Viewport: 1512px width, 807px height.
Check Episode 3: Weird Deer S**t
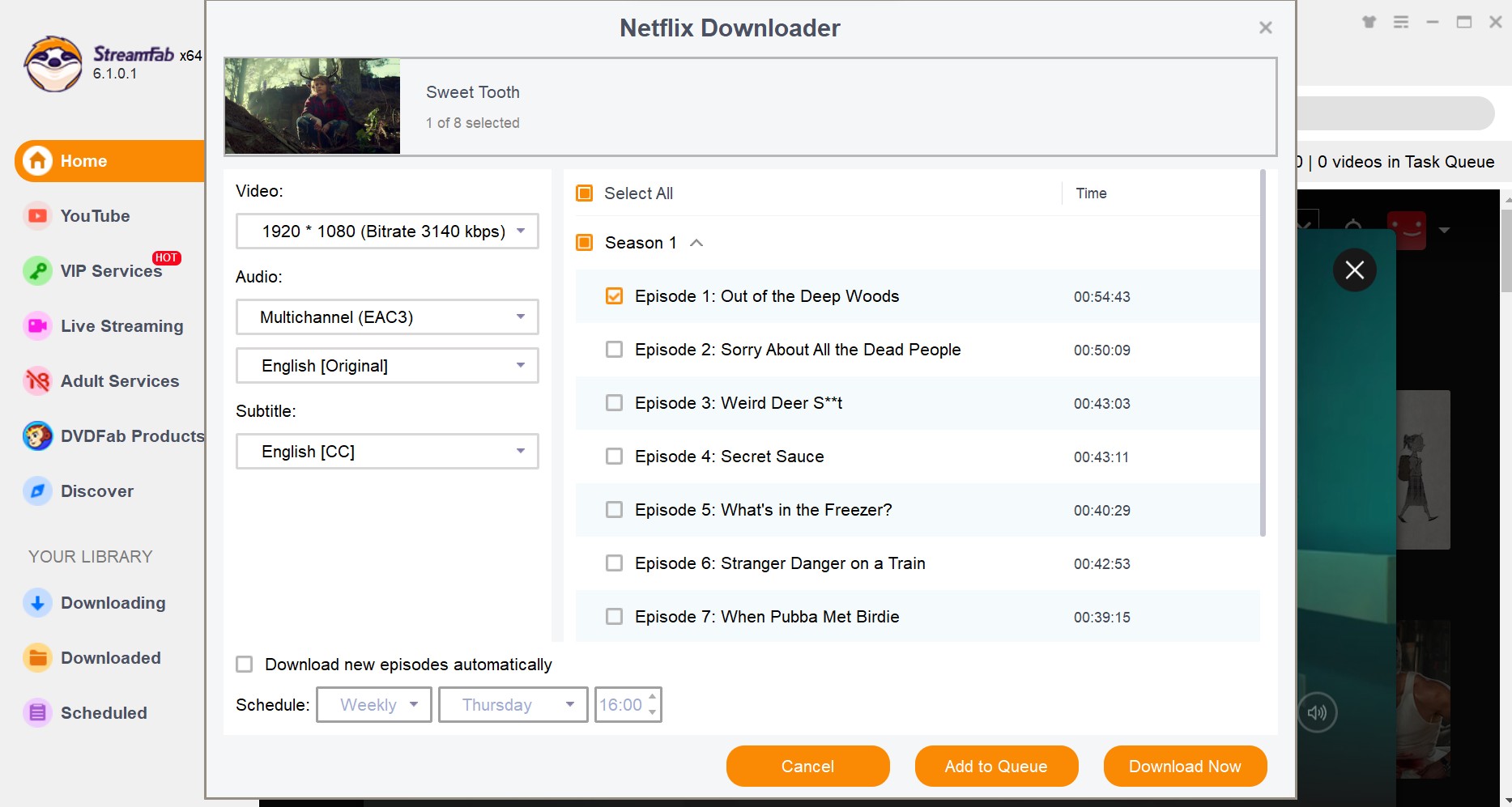point(614,403)
